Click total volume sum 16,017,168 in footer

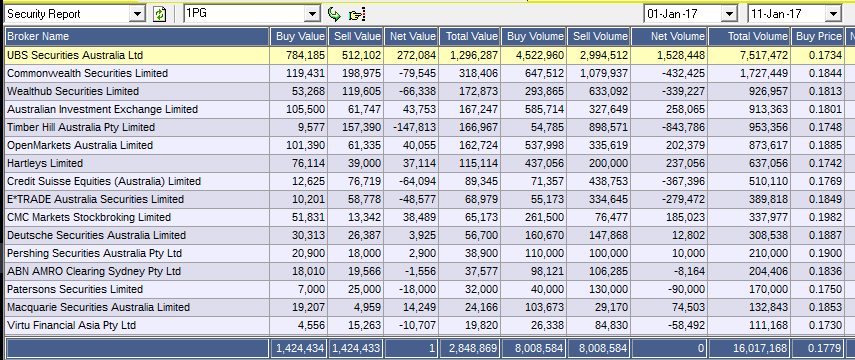click(x=749, y=348)
